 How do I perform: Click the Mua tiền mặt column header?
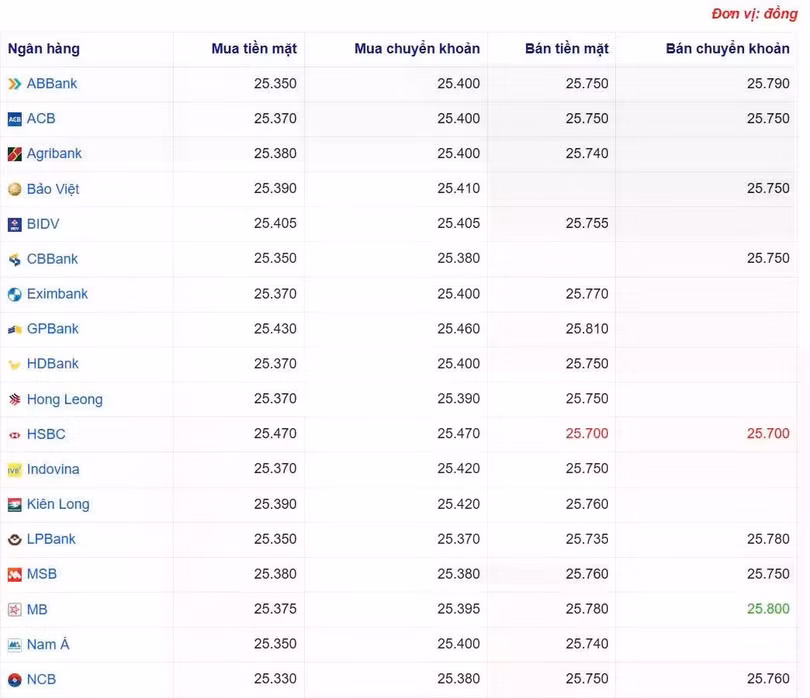pos(254,49)
